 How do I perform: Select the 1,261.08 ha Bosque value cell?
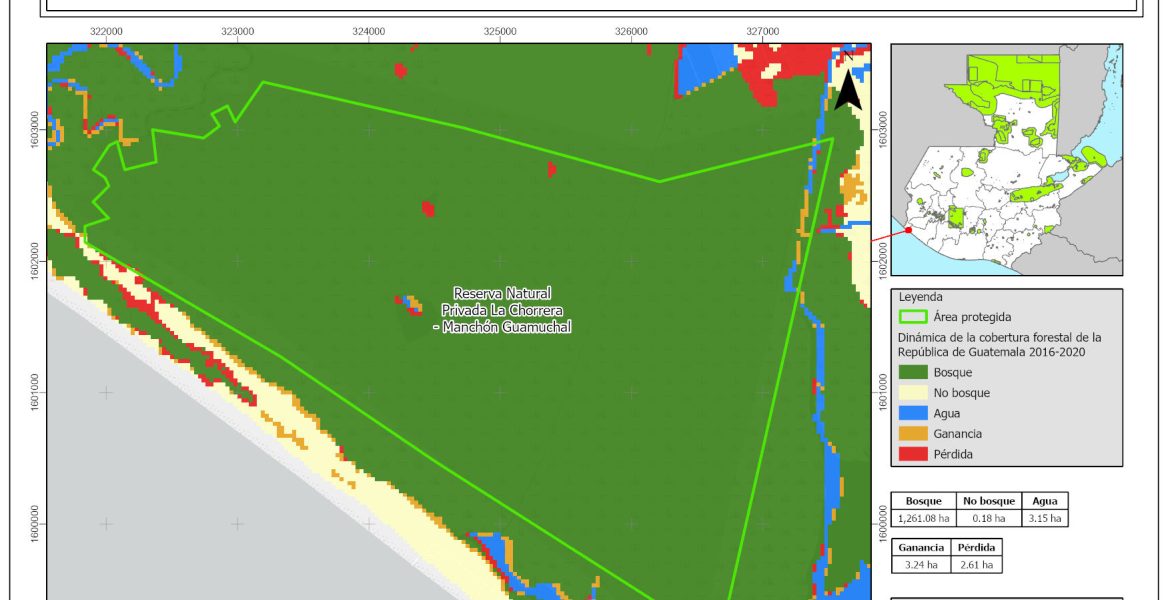pyautogui.click(x=924, y=518)
